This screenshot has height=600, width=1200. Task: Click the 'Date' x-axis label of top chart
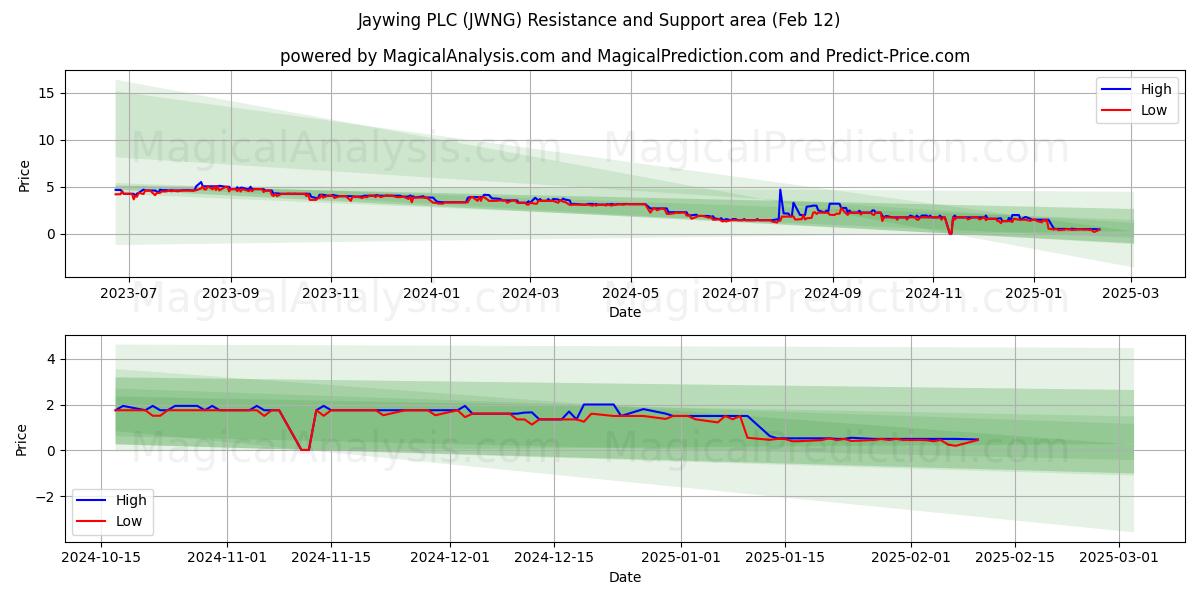click(x=625, y=312)
